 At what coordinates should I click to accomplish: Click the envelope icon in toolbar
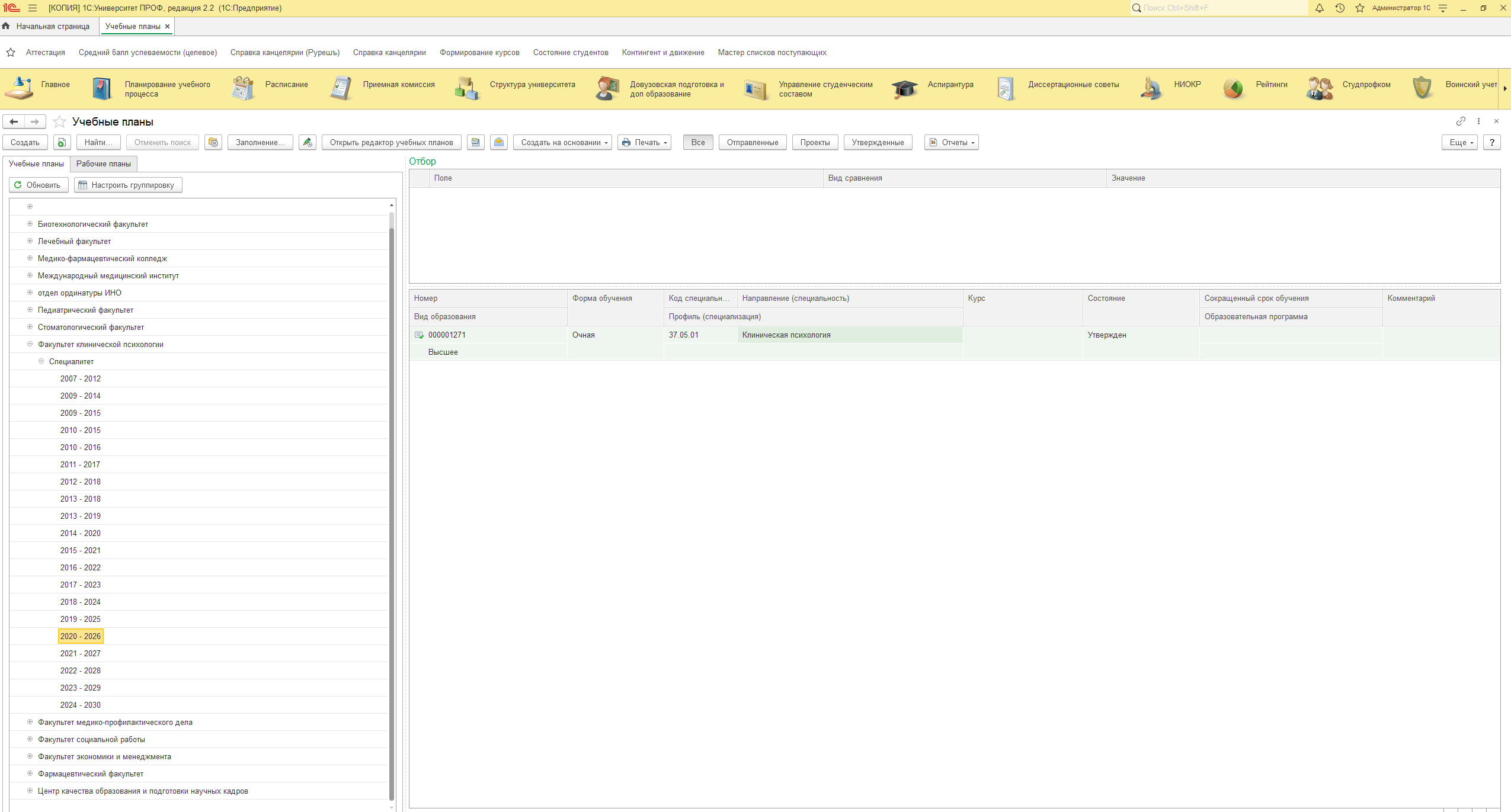click(x=499, y=142)
